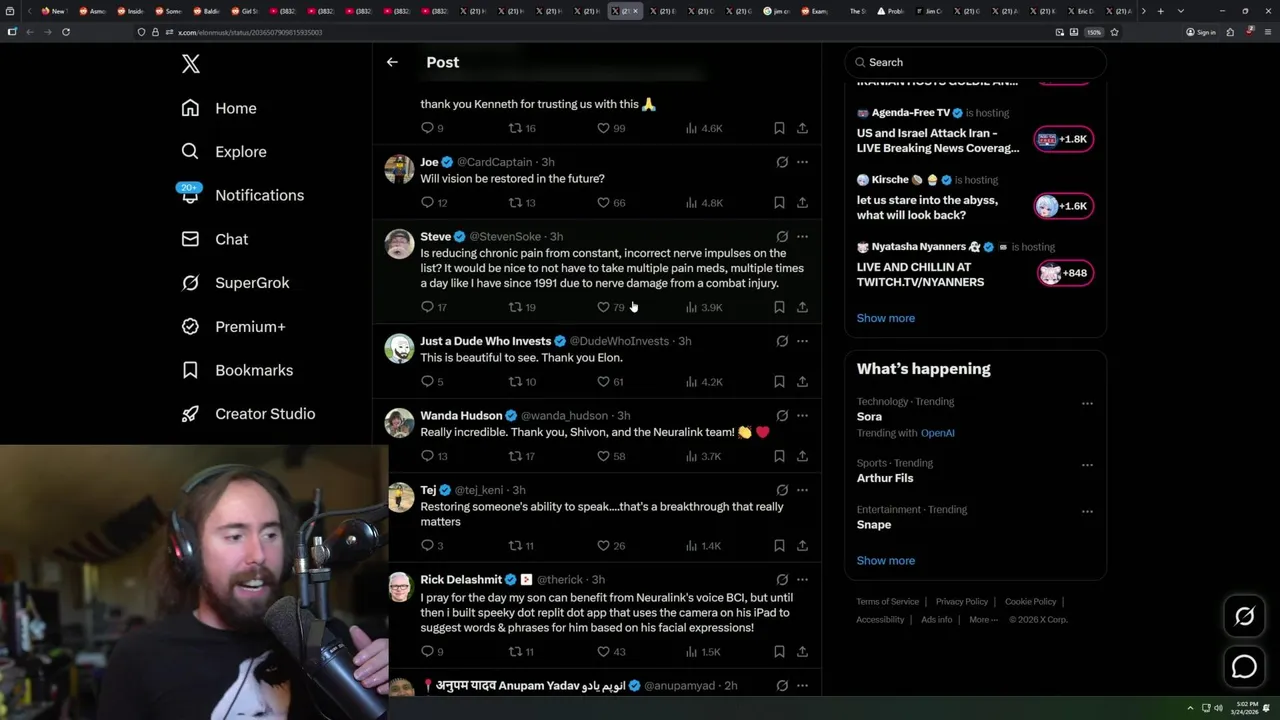
Task: Open more options for Sora trend
Action: [1087, 404]
